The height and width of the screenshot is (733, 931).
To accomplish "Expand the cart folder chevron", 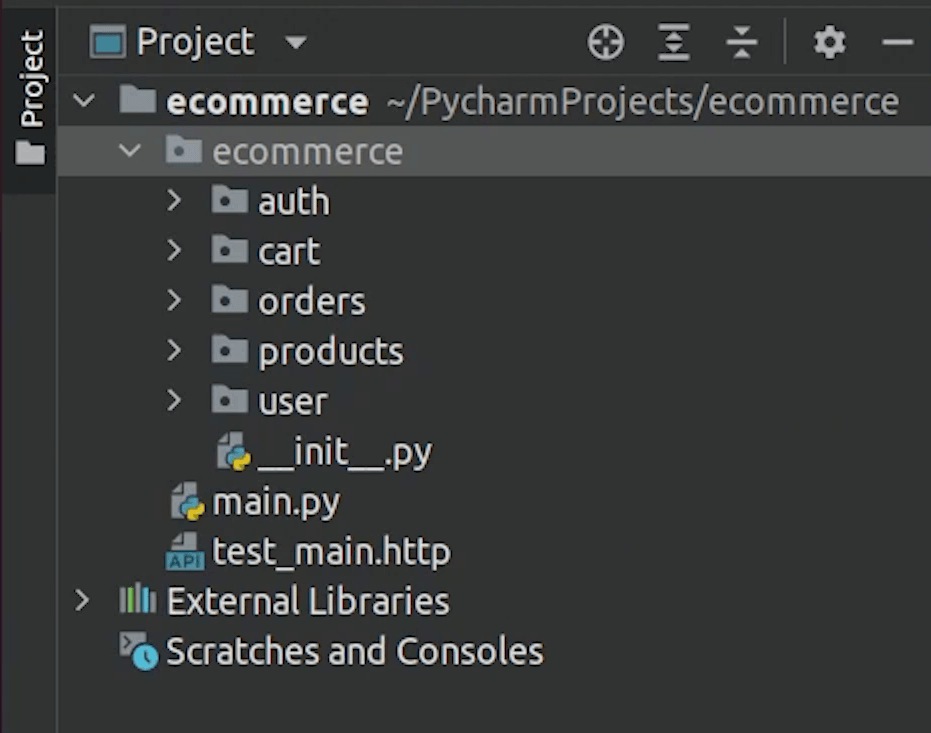I will tap(175, 251).
